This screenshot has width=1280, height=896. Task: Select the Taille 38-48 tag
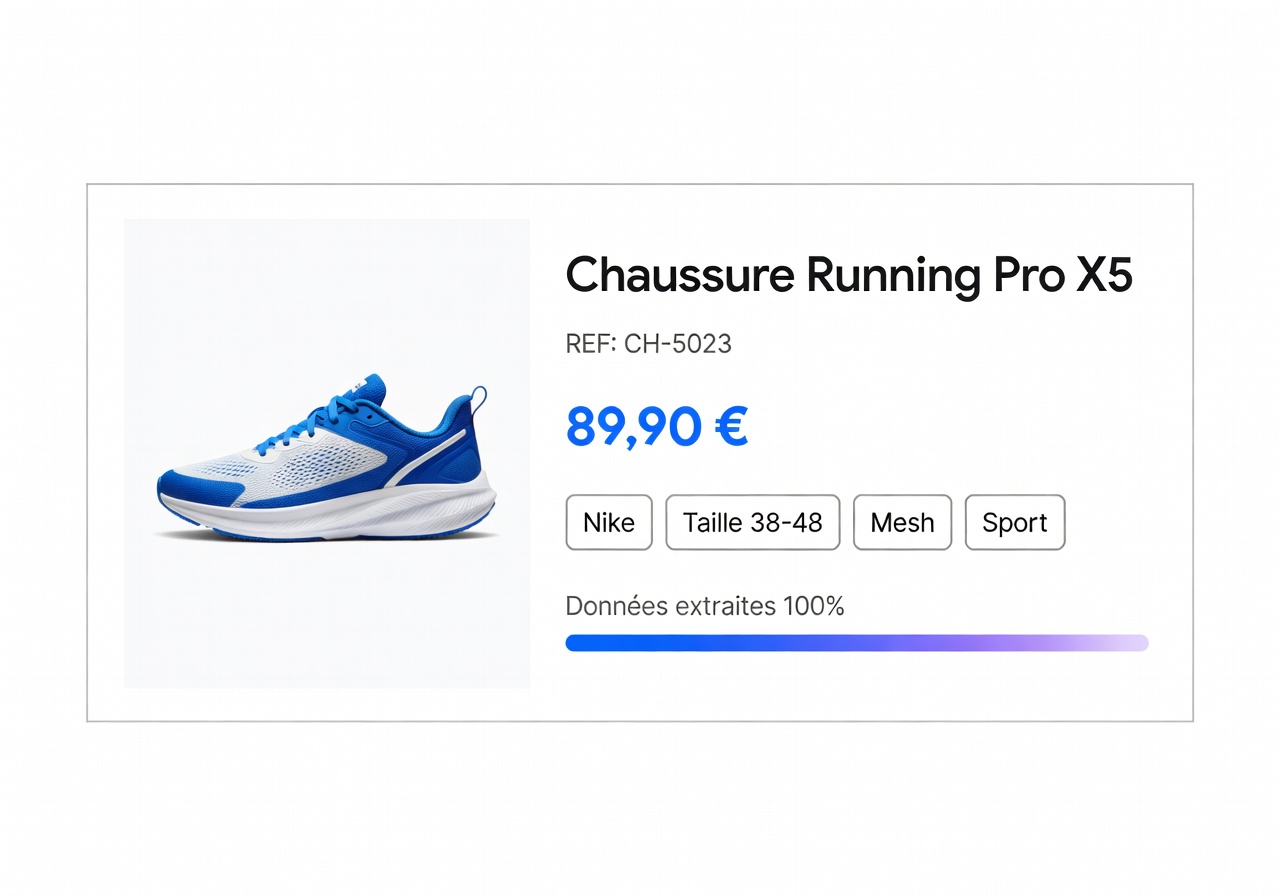point(752,522)
